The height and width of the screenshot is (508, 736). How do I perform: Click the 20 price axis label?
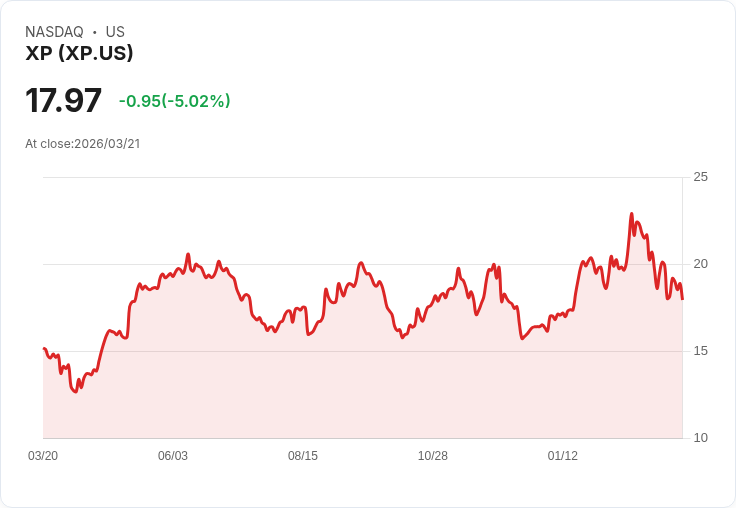pyautogui.click(x=700, y=264)
